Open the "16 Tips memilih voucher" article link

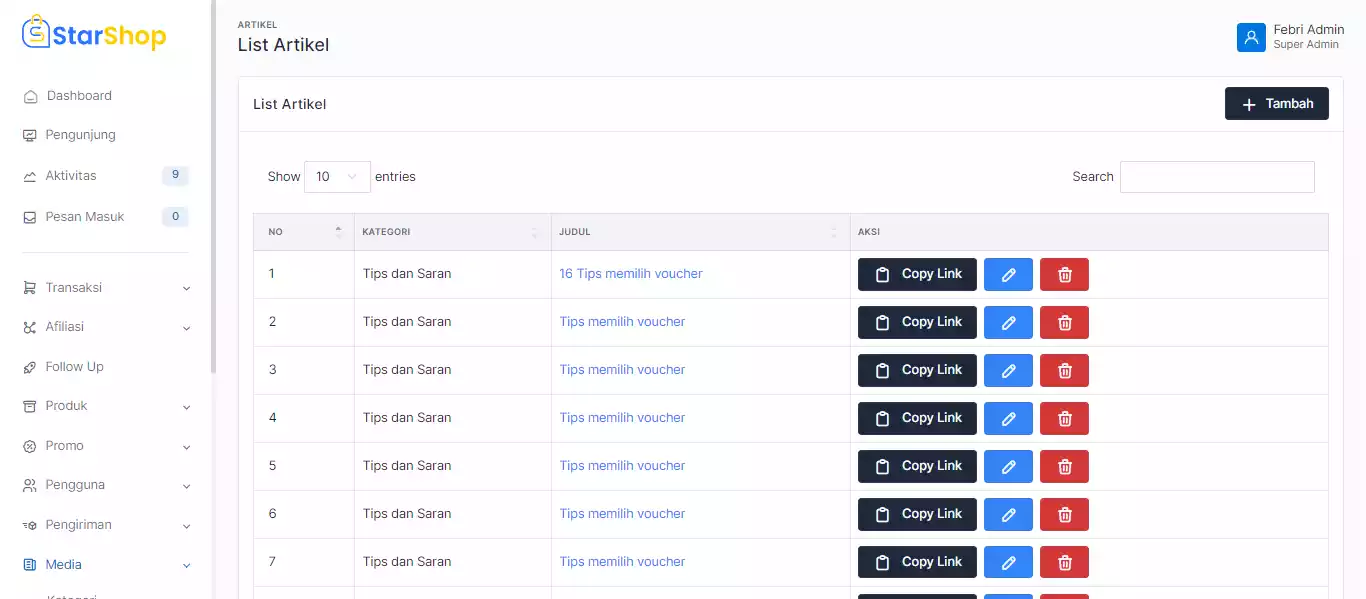(630, 274)
